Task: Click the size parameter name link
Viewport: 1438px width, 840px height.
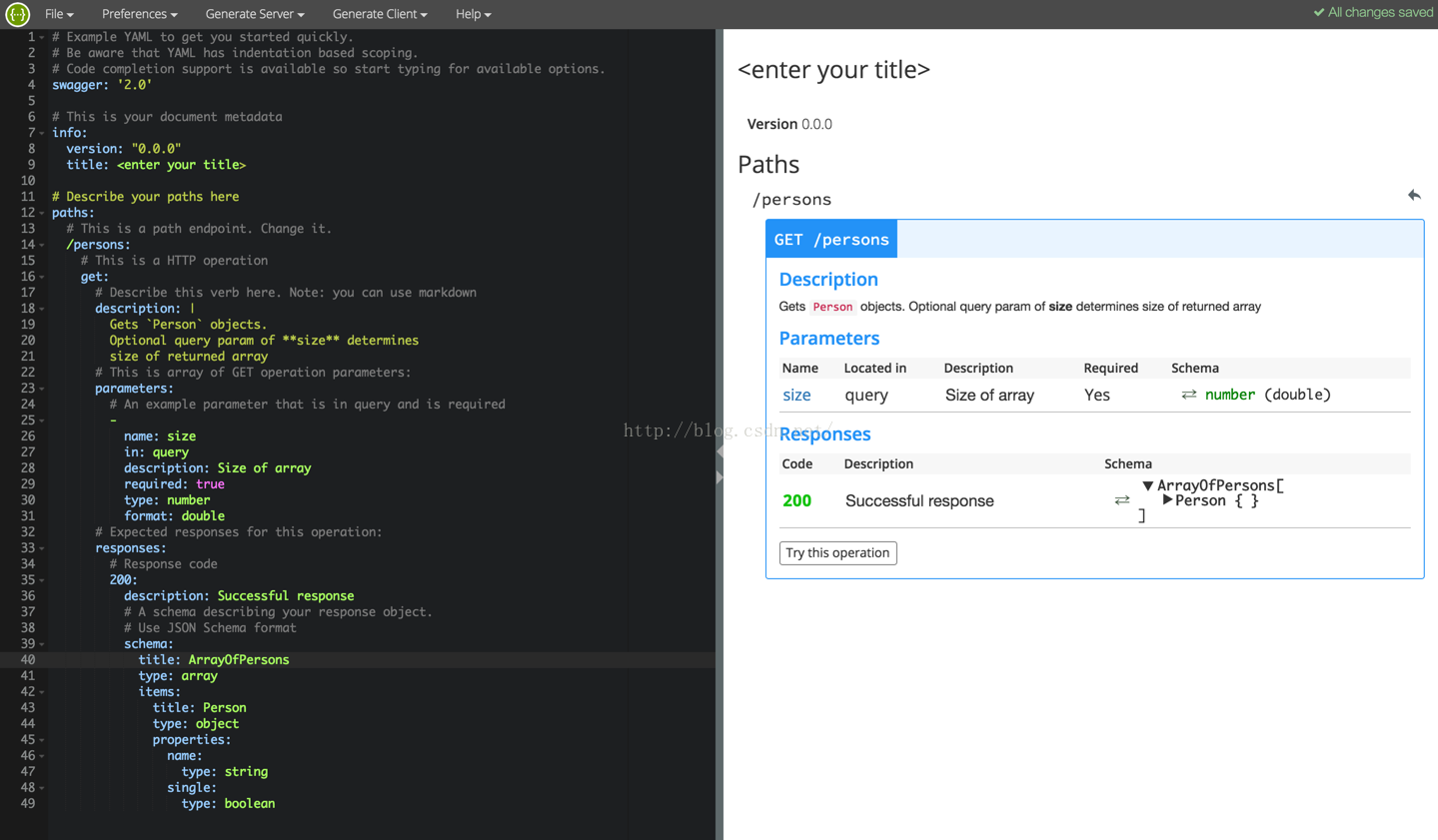Action: pyautogui.click(x=796, y=395)
